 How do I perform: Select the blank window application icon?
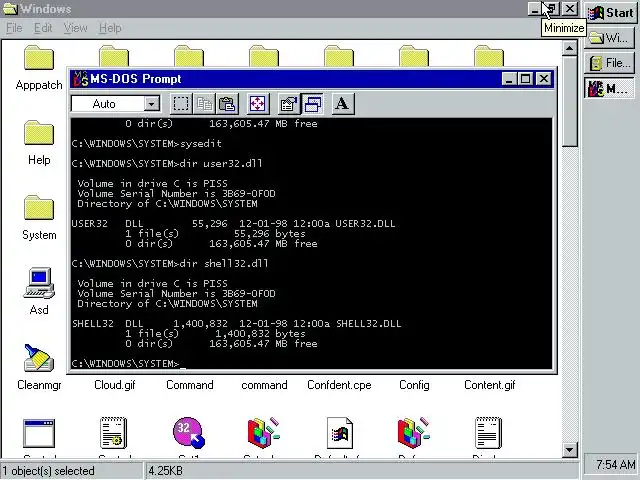[x=39, y=433]
